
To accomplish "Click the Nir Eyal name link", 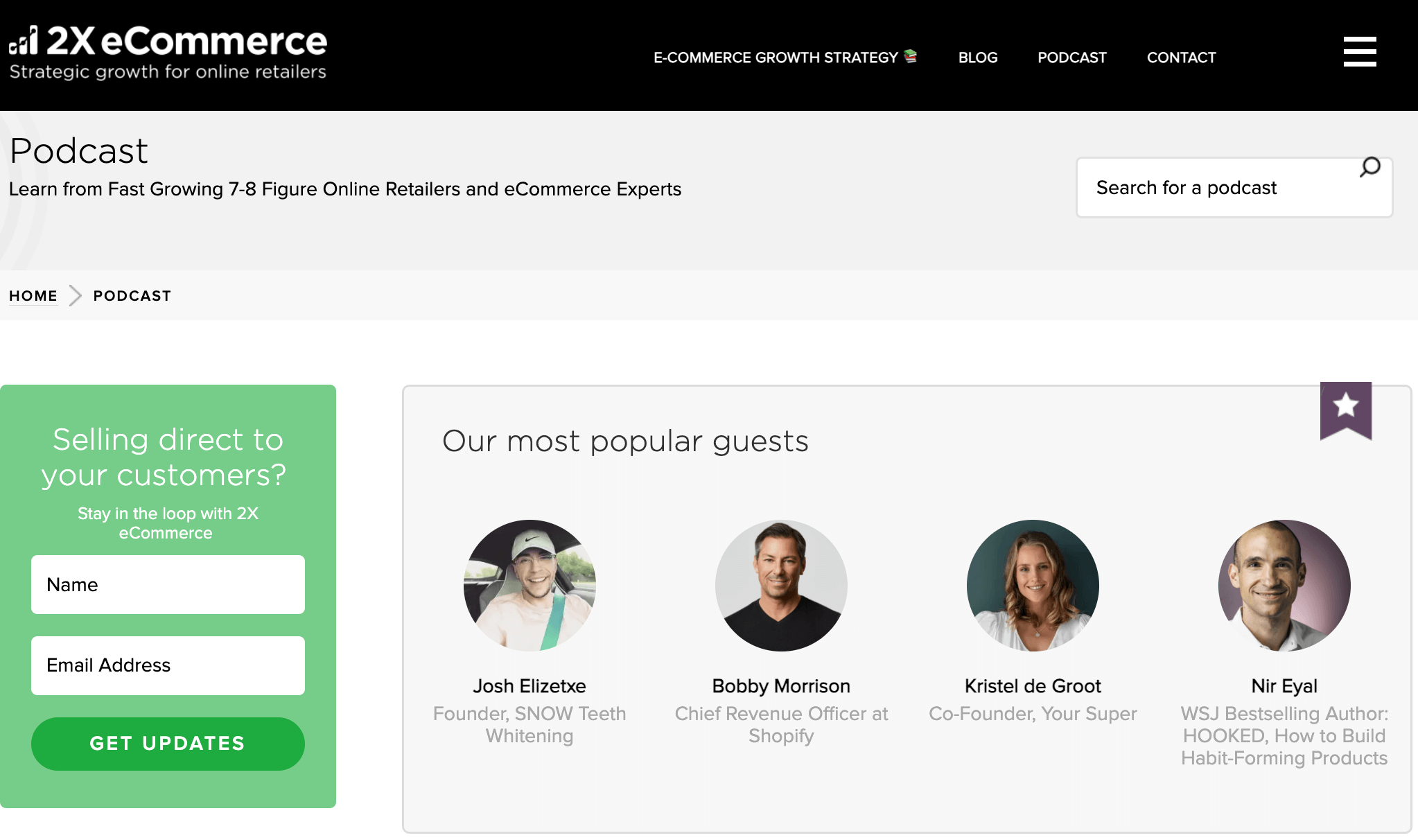I will pyautogui.click(x=1284, y=686).
